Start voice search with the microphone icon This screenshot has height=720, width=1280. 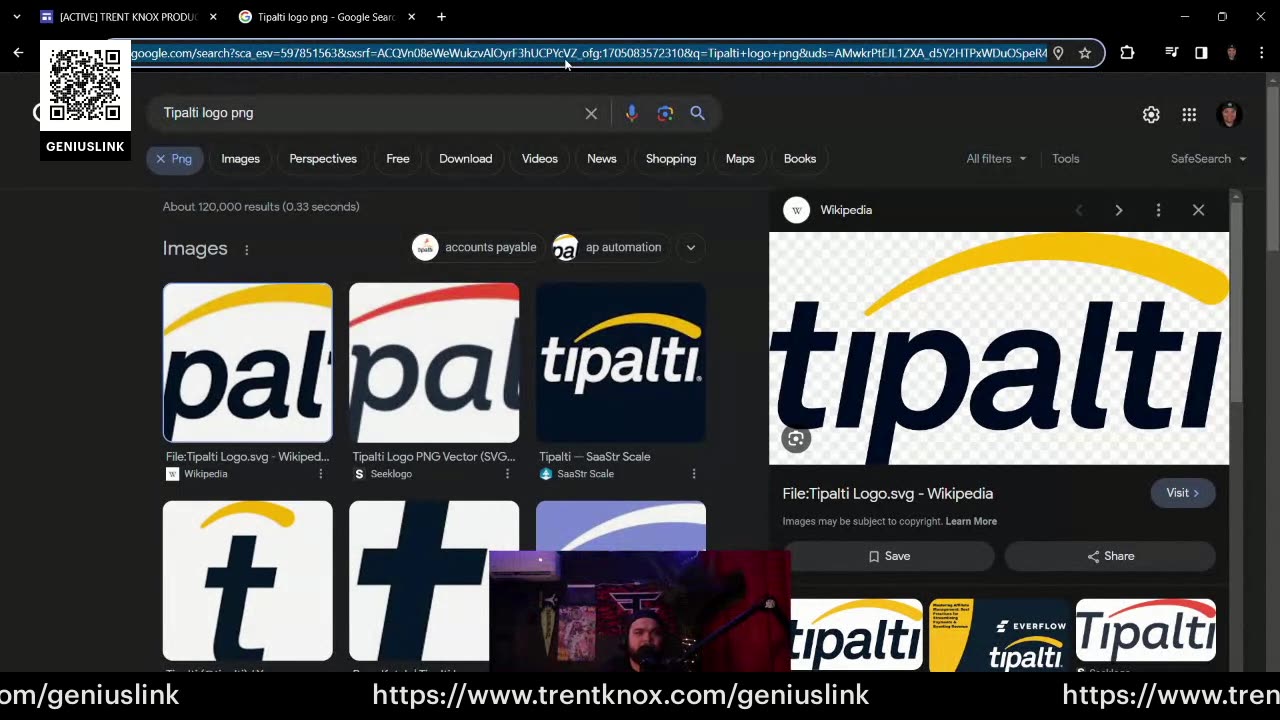coord(631,113)
